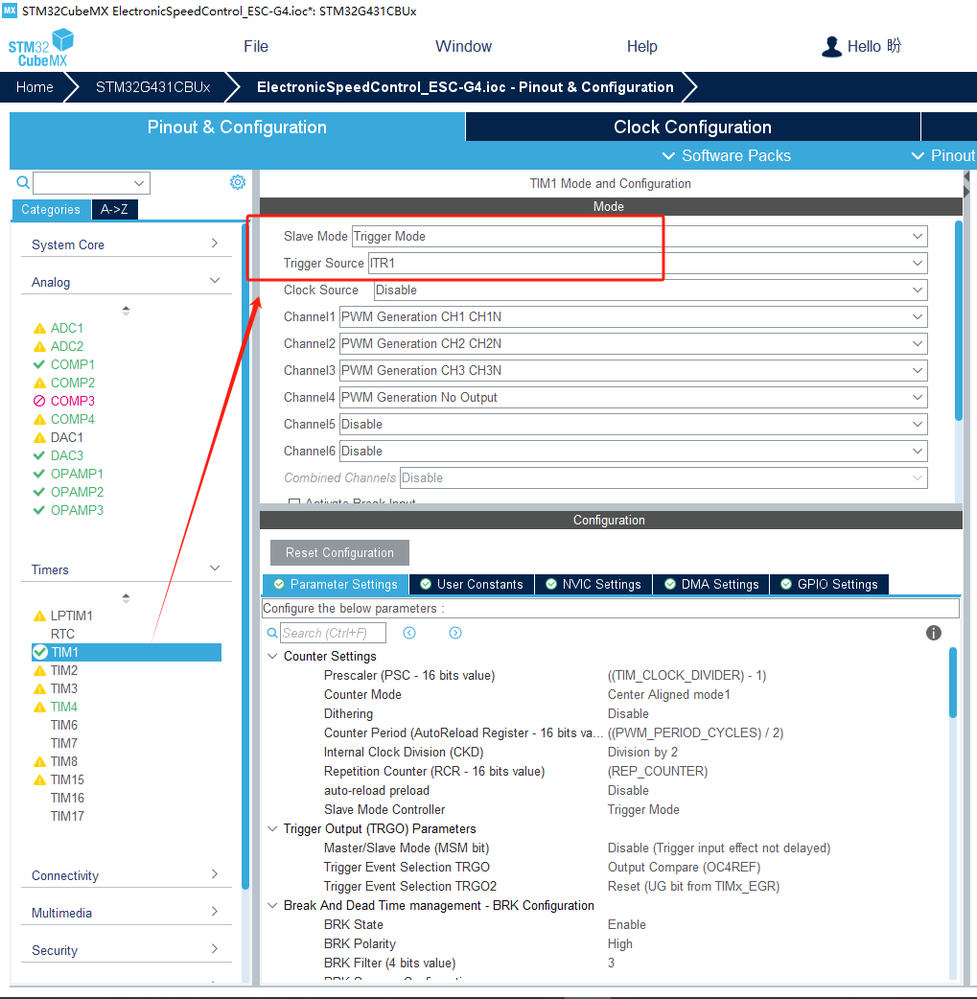Click the STM32G431CBUx breadcrumb

[x=153, y=87]
